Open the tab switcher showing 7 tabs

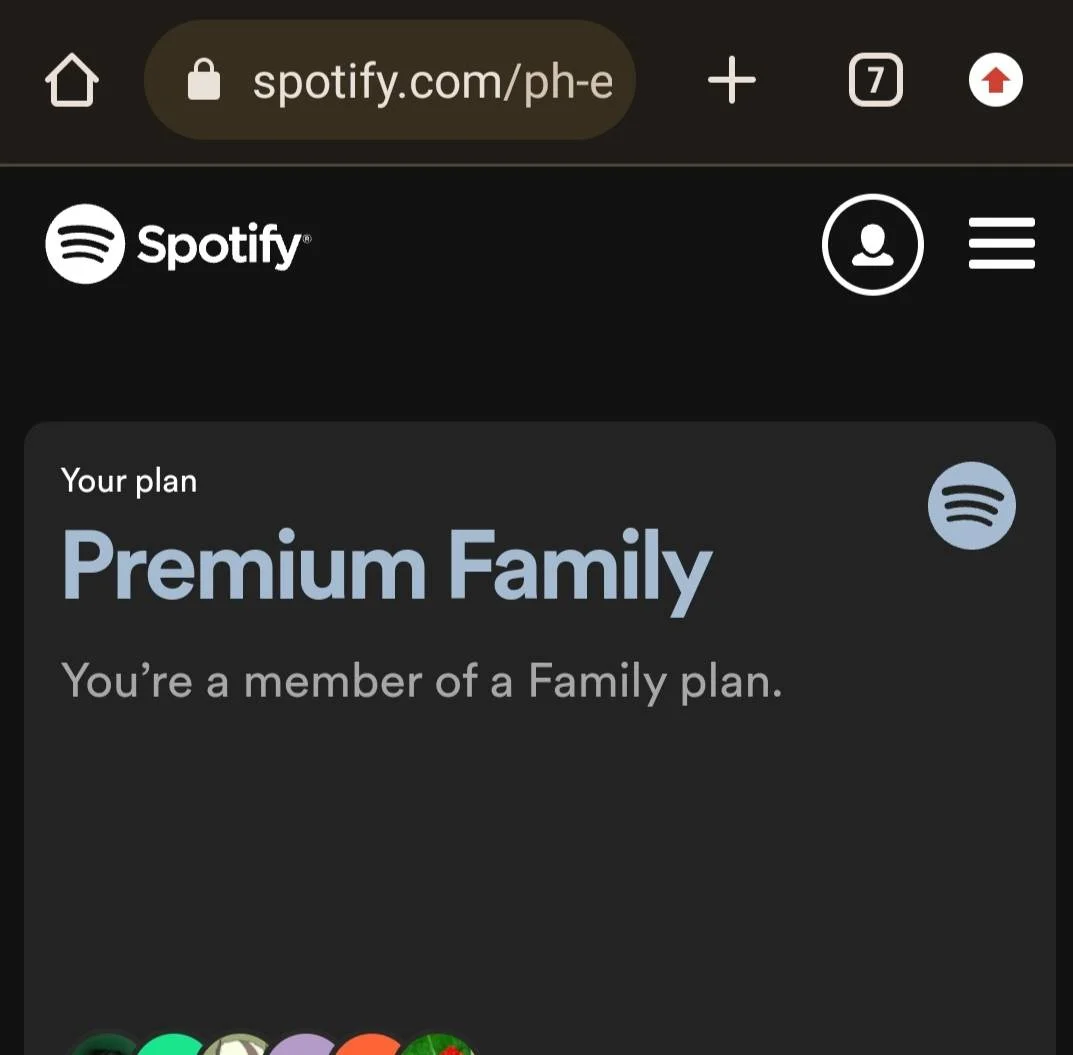tap(875, 80)
